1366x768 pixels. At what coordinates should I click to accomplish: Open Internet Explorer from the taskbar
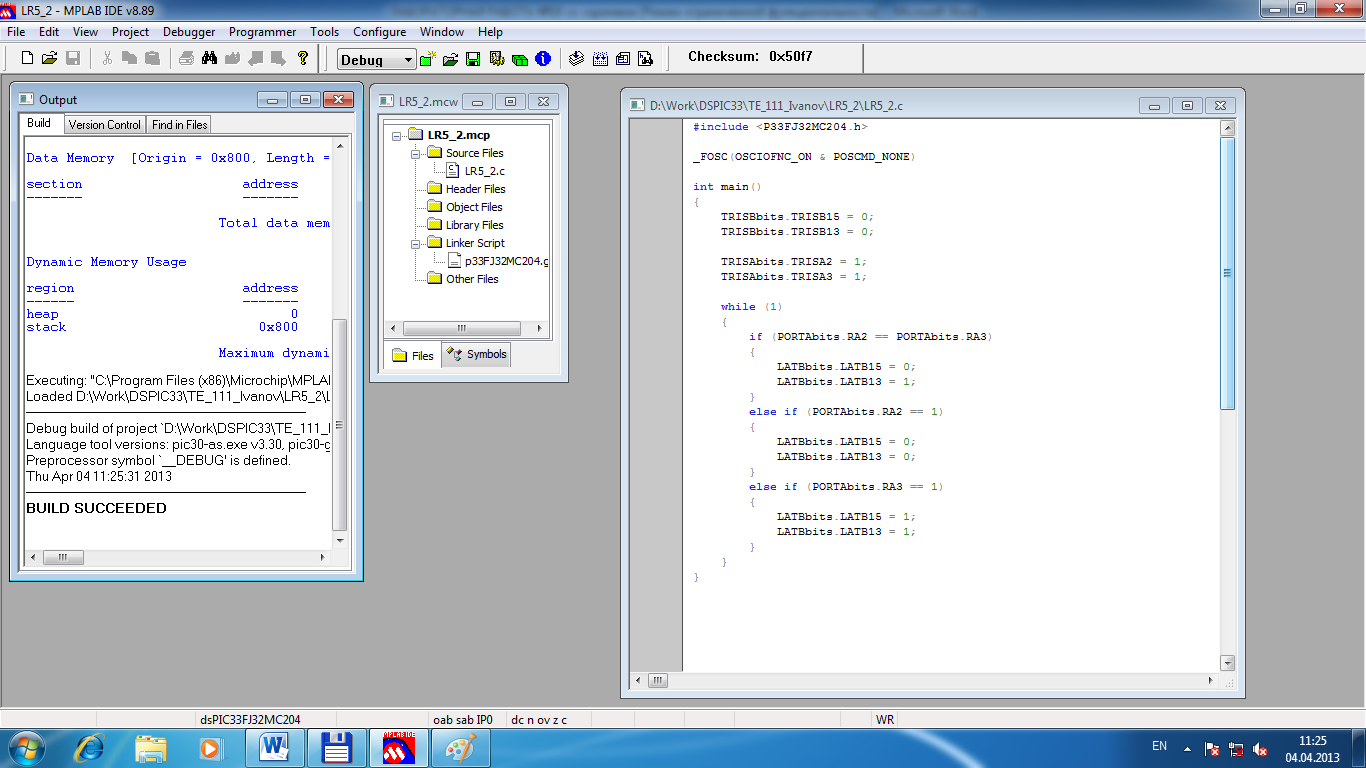point(89,747)
